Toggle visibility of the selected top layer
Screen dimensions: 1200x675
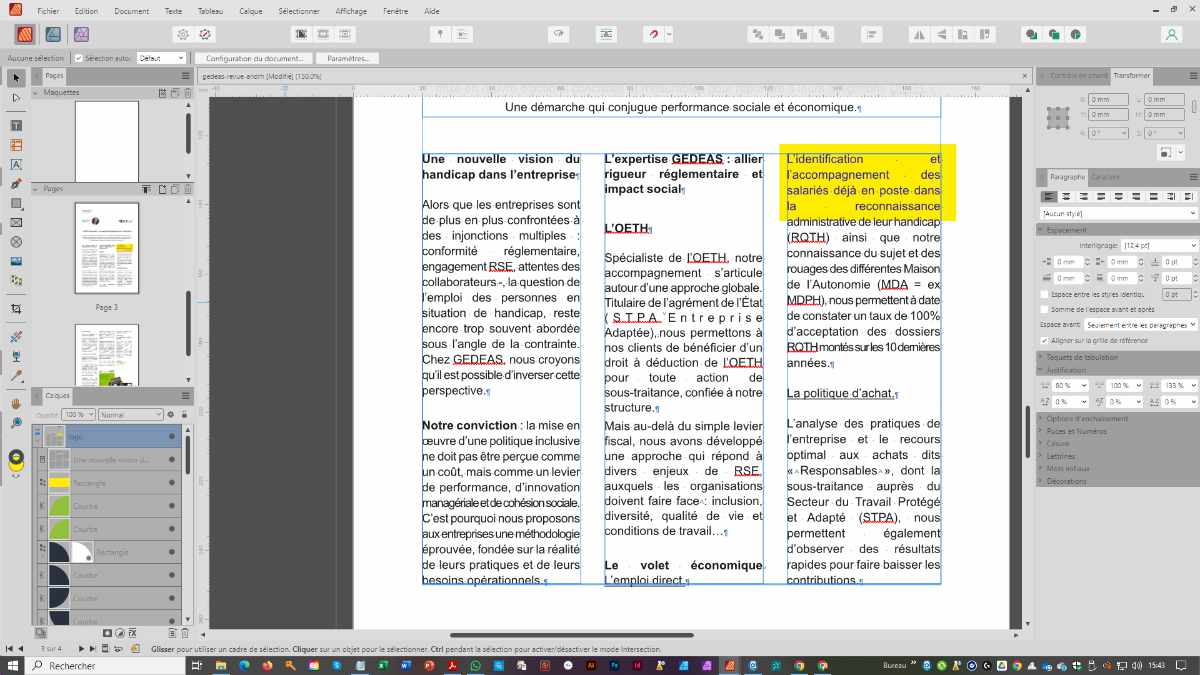click(172, 437)
